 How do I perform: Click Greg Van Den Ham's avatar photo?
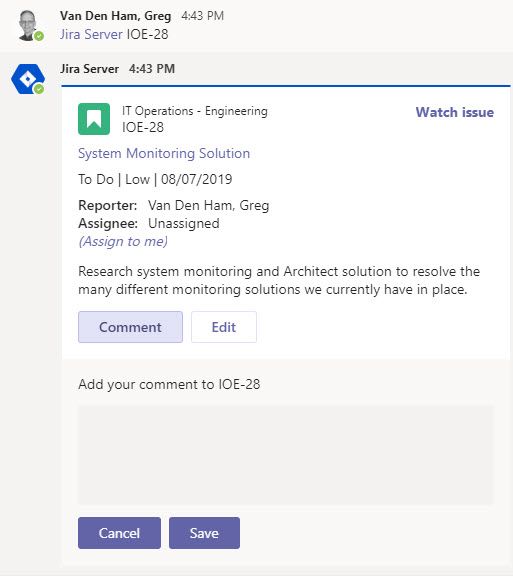29,25
